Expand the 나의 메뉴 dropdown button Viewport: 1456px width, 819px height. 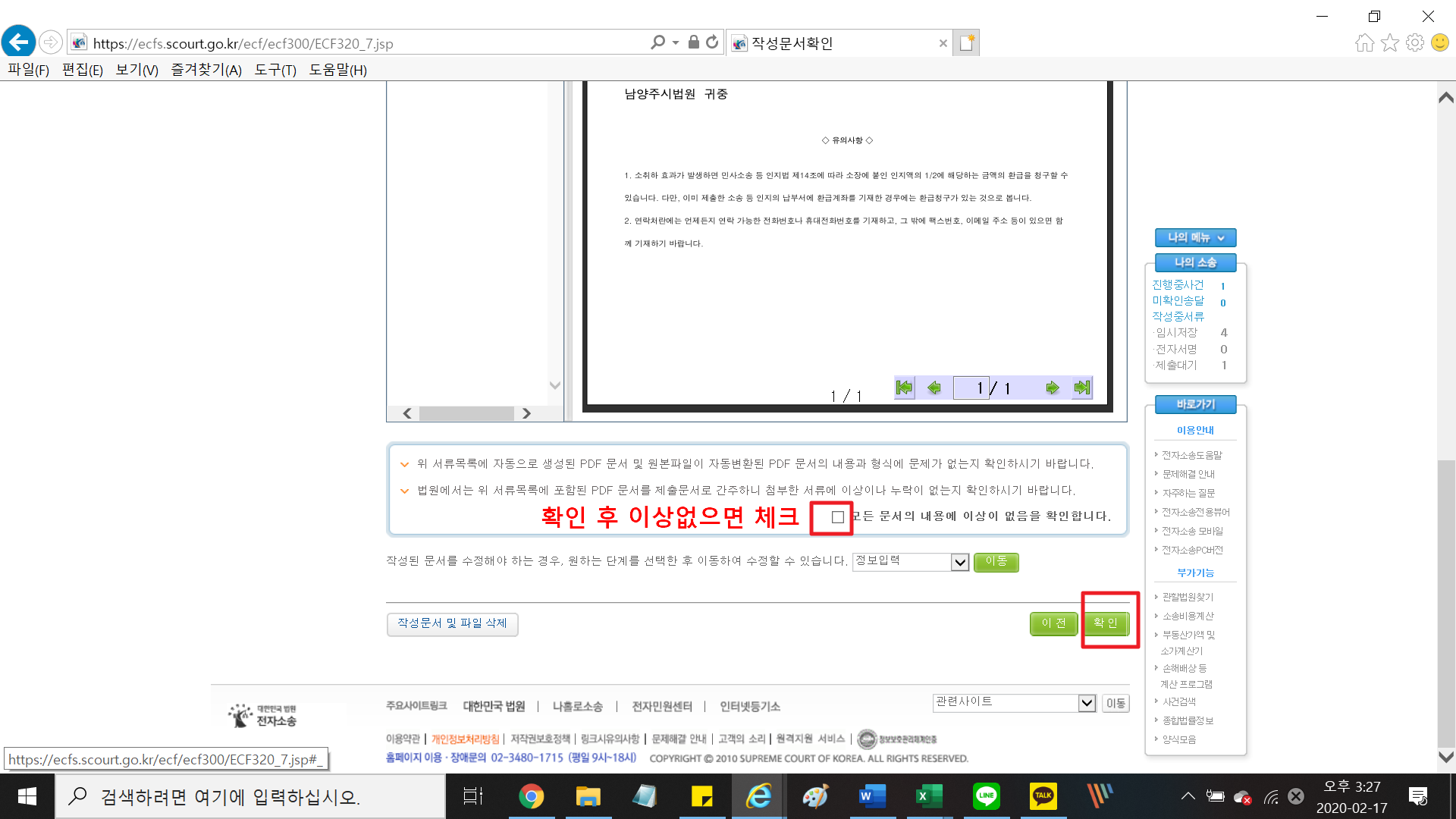[1195, 237]
